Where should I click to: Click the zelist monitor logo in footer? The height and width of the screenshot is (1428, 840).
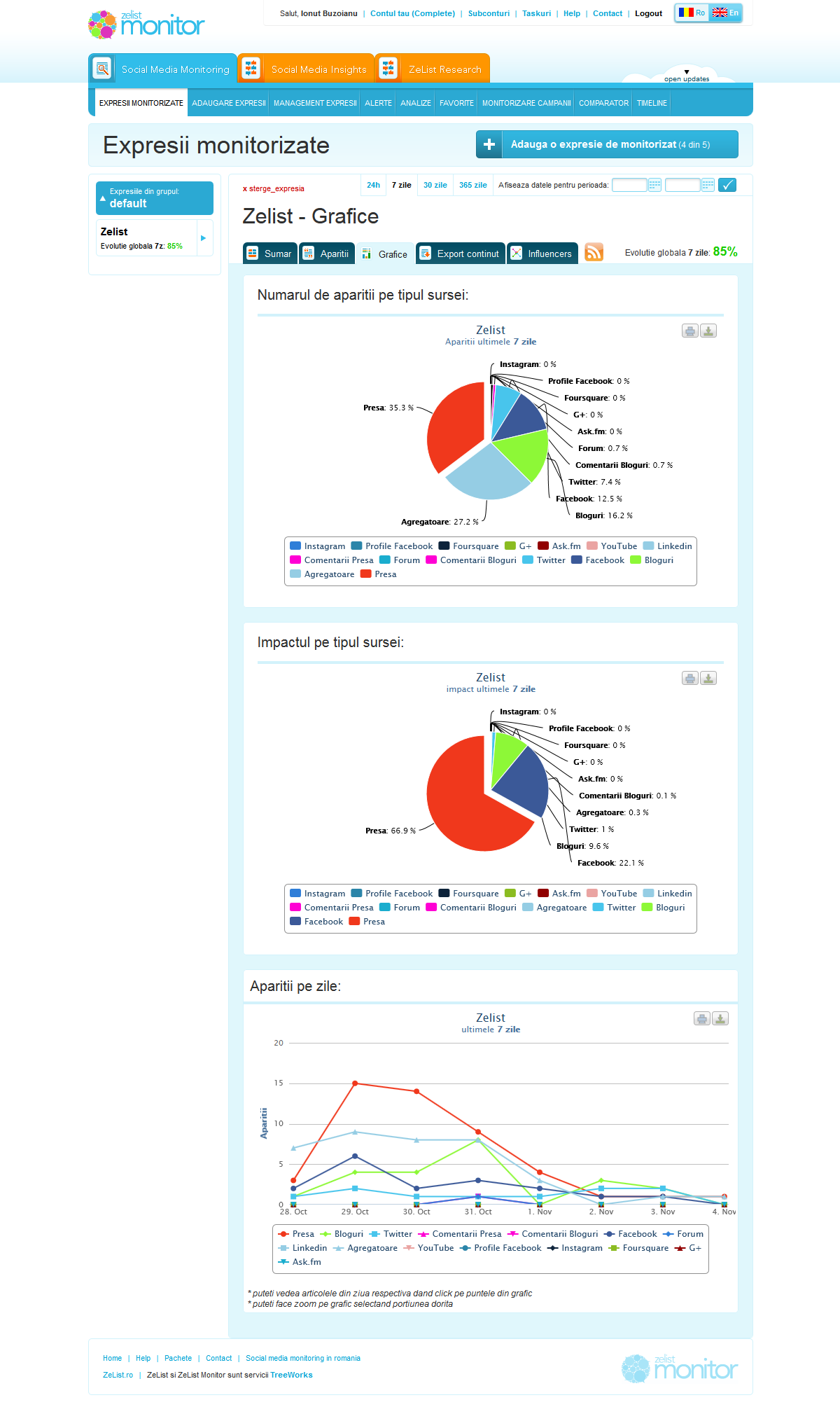pyautogui.click(x=680, y=1368)
